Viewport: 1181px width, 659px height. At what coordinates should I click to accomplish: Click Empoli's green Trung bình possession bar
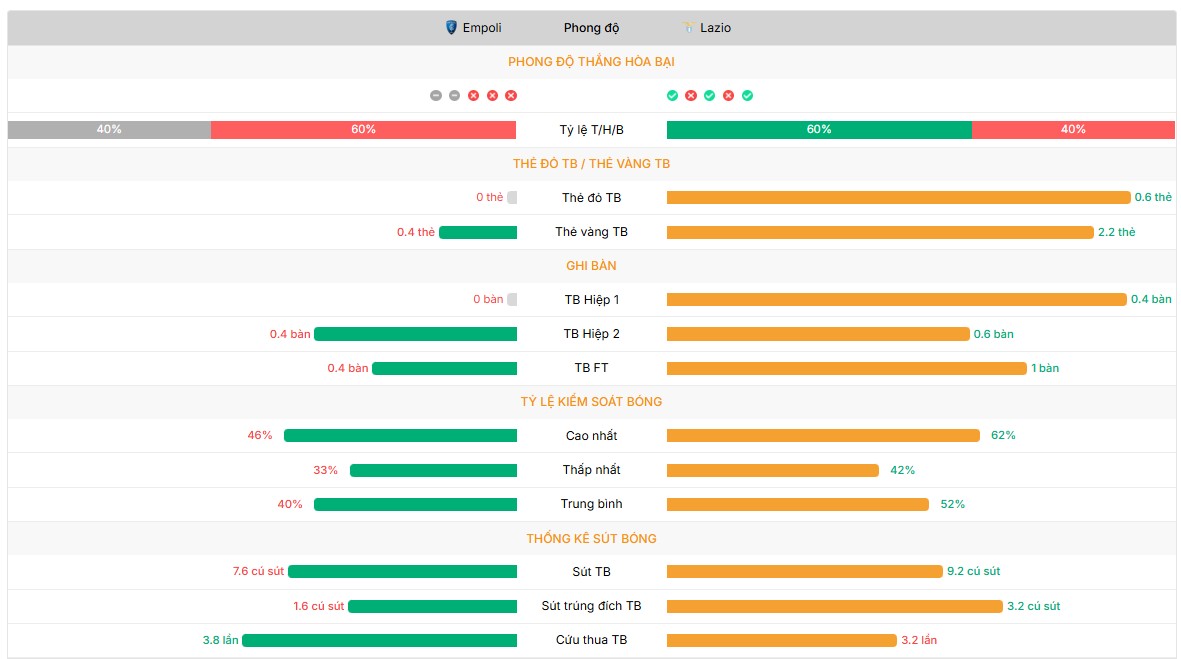(416, 504)
